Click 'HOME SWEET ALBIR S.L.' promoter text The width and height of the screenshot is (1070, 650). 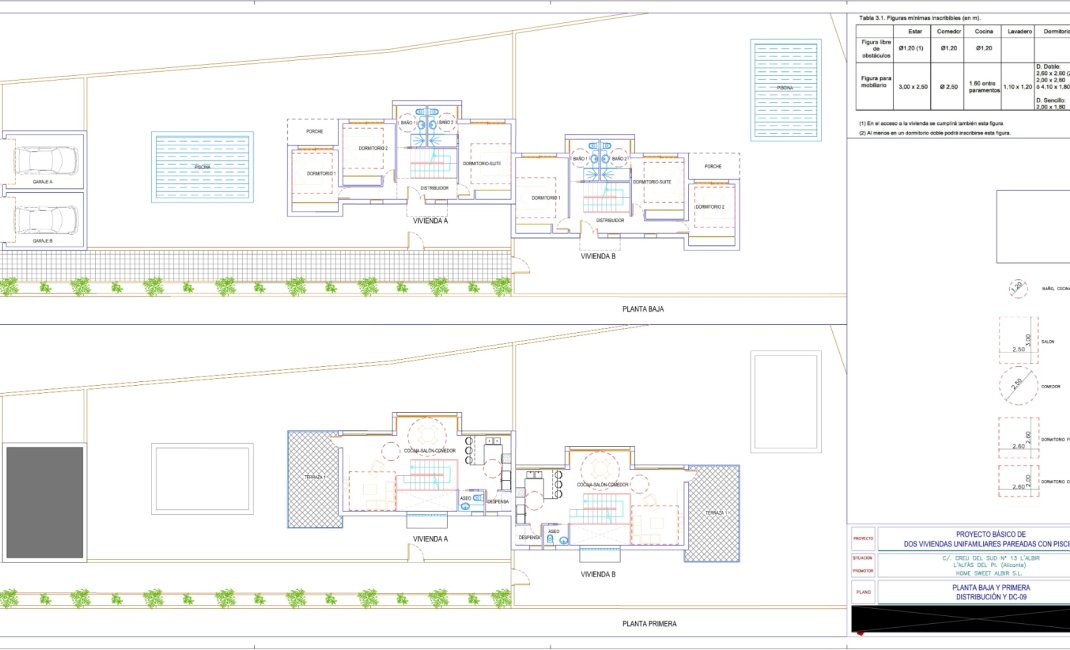(x=988, y=574)
